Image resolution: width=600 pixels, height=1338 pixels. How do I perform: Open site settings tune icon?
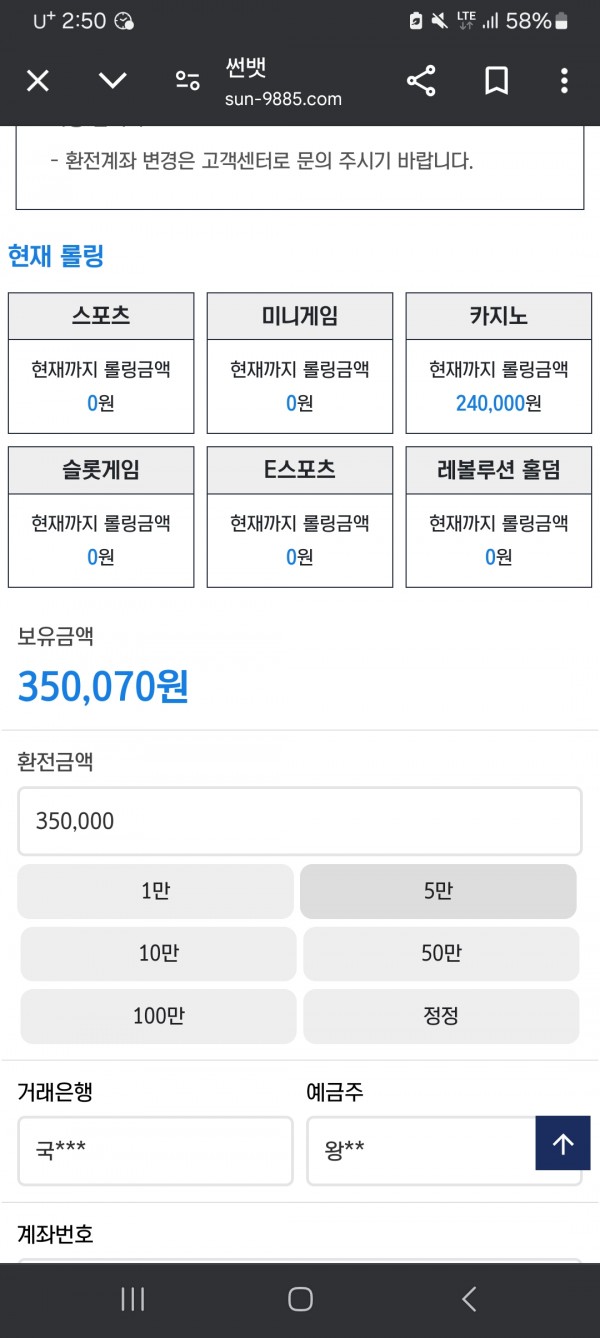(187, 81)
